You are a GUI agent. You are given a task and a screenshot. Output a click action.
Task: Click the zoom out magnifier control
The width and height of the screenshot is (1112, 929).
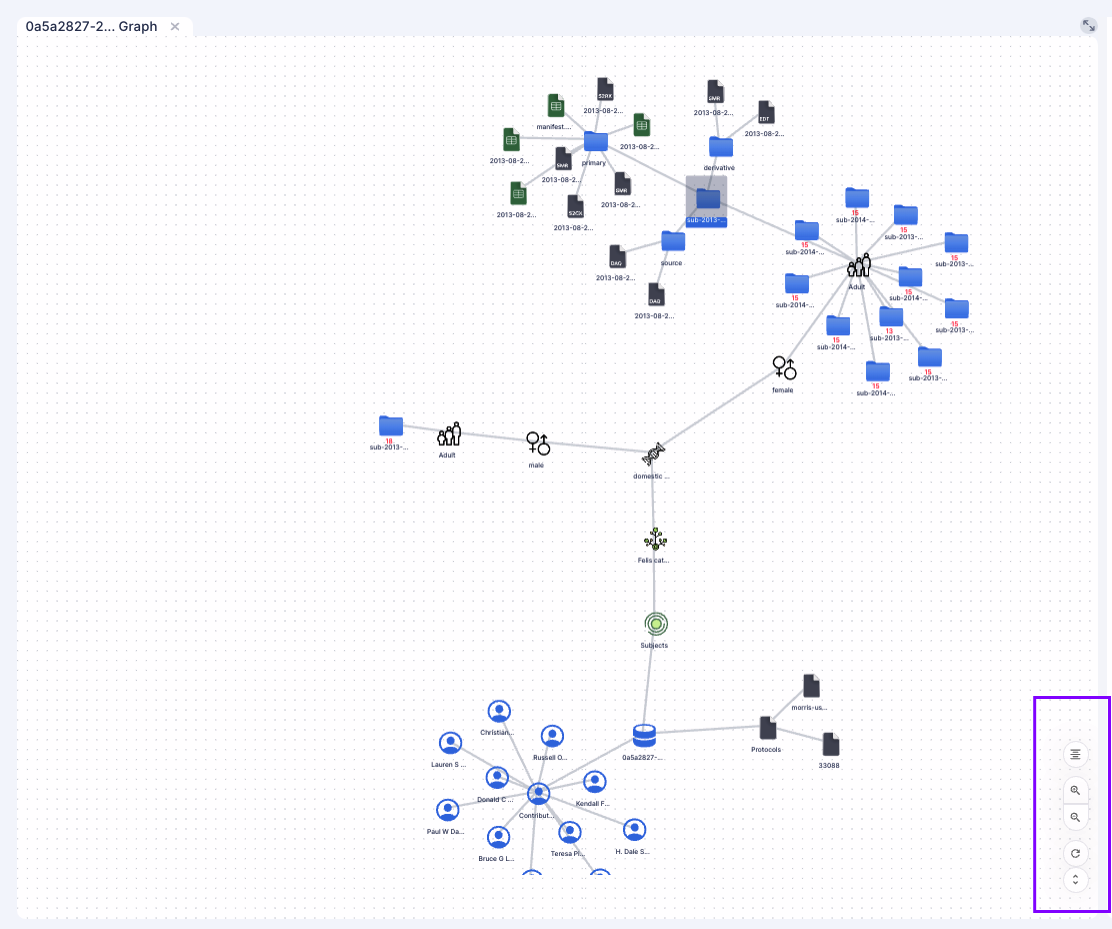pyautogui.click(x=1075, y=817)
